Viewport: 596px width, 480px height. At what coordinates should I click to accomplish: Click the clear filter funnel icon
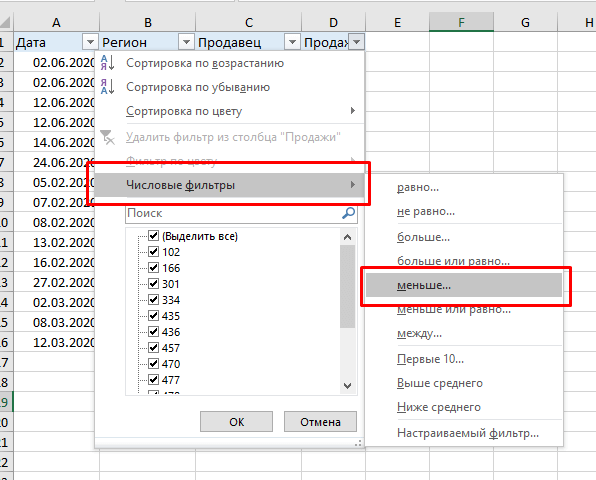[107, 137]
